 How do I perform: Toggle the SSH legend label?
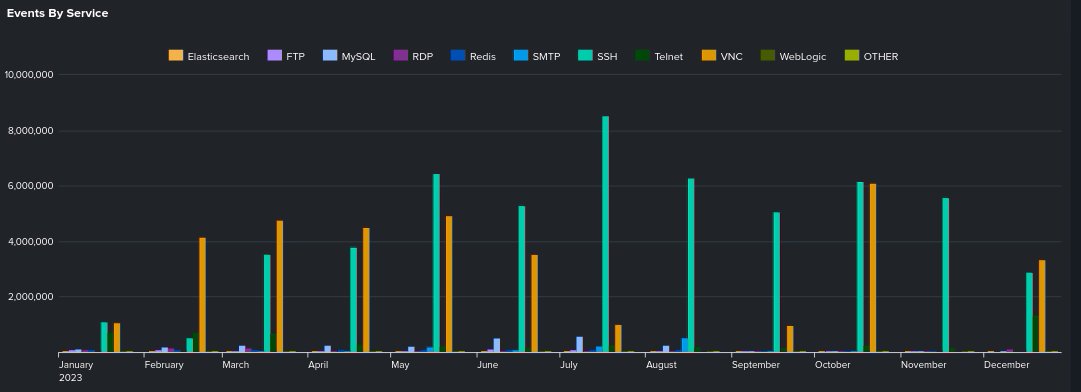point(607,56)
